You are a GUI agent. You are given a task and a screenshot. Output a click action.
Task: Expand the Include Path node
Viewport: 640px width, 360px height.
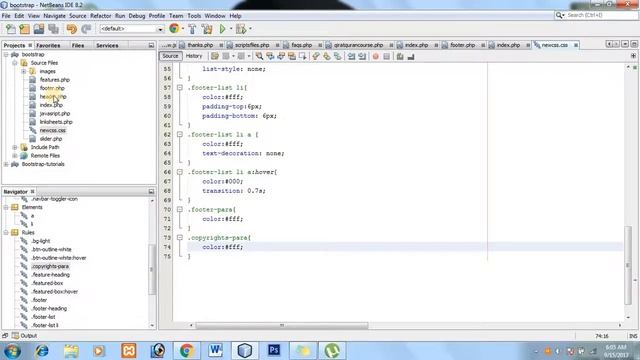pyautogui.click(x=15, y=147)
